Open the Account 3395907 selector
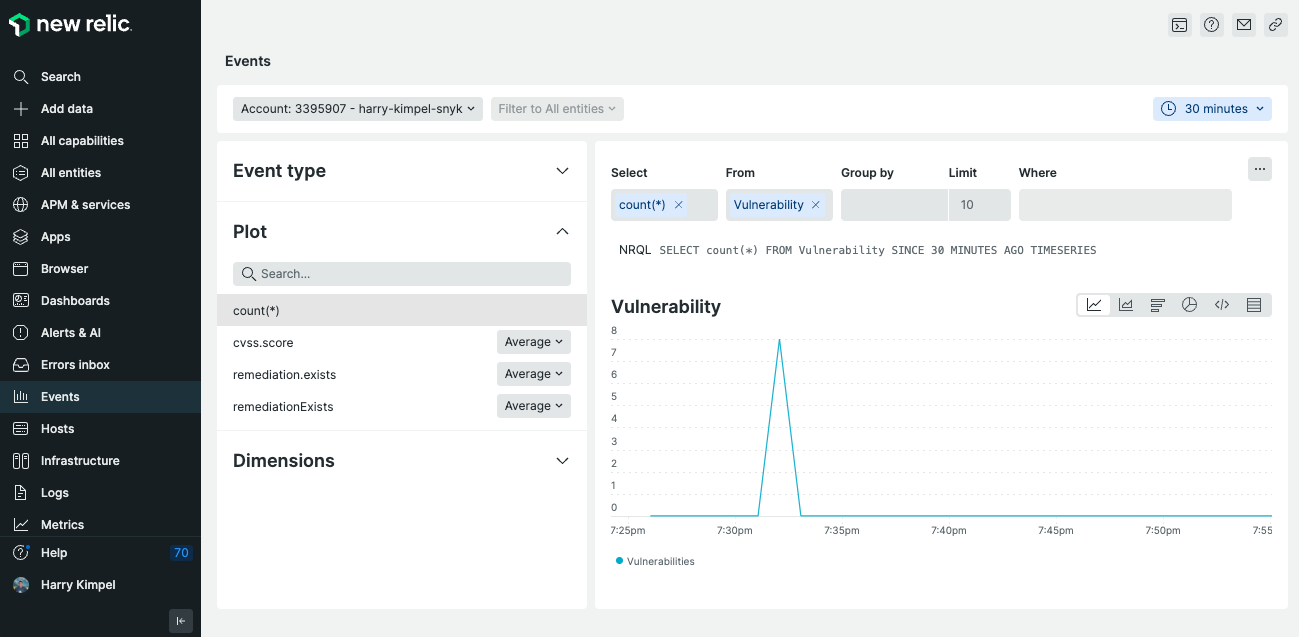This screenshot has width=1299, height=637. pos(357,108)
